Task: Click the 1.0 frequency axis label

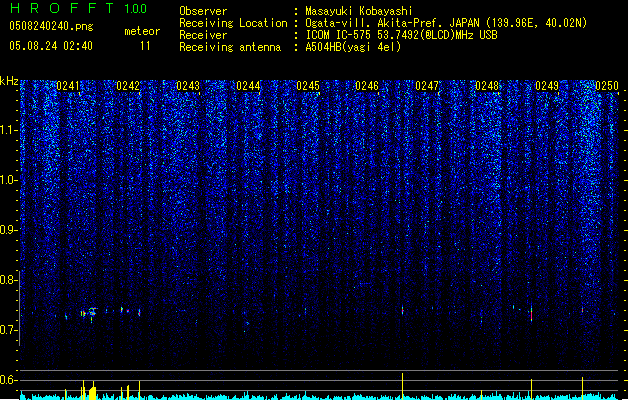Action: [x=9, y=180]
